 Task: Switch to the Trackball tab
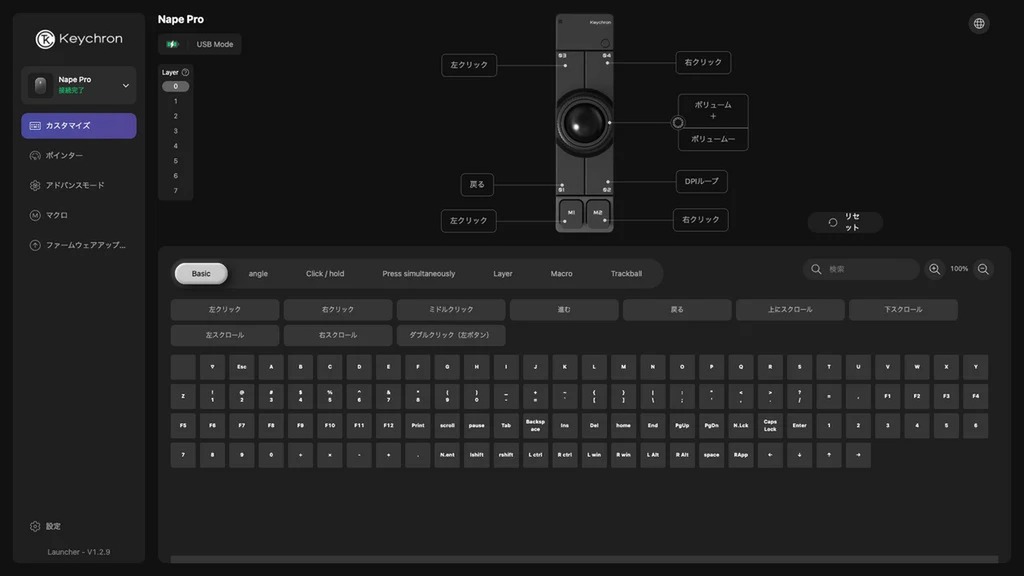[626, 274]
